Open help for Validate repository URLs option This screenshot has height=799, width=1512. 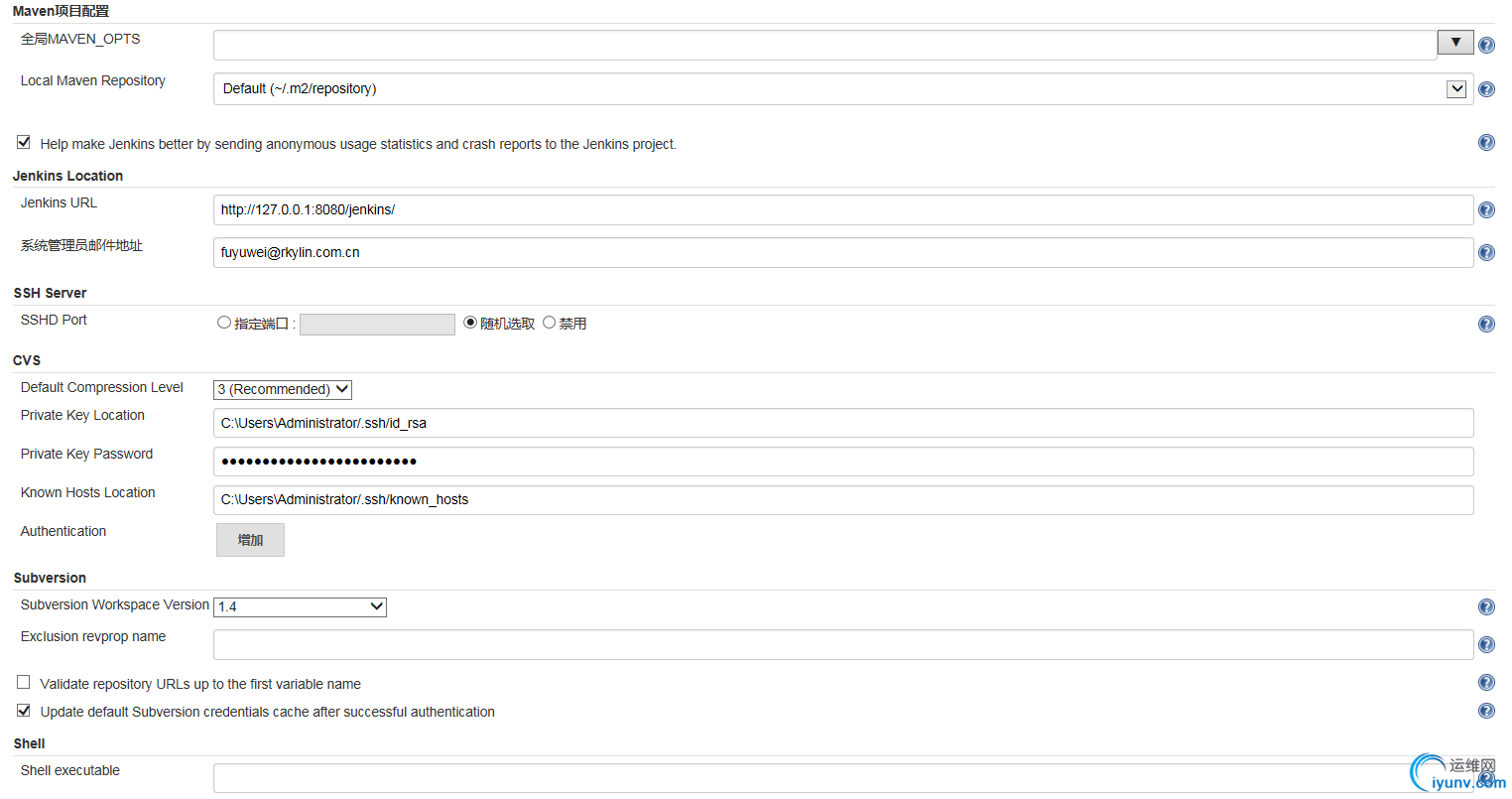1486,682
